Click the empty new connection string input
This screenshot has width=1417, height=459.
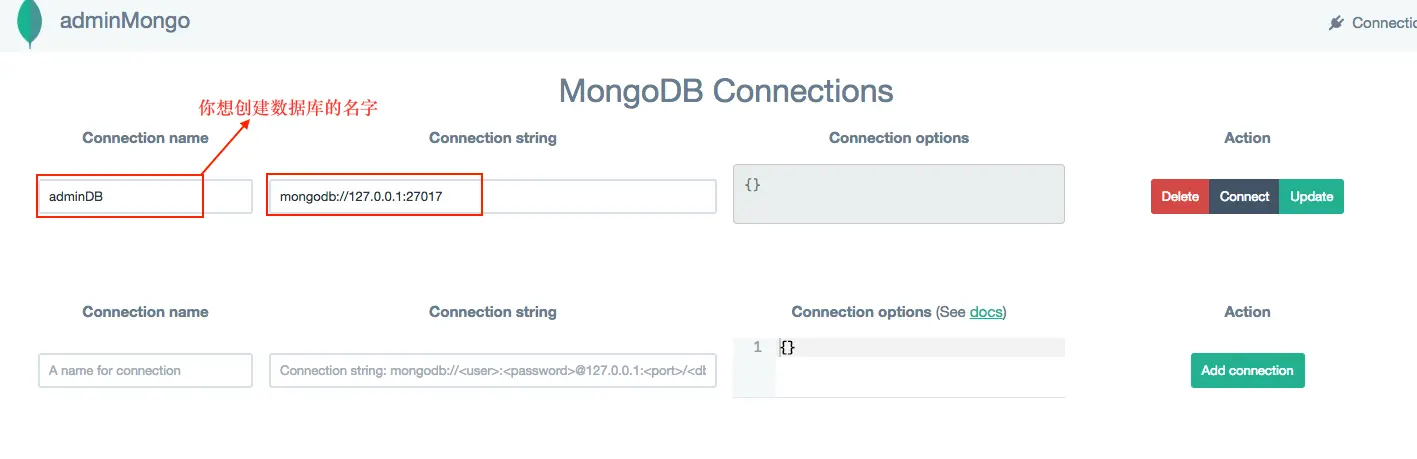pos(493,370)
